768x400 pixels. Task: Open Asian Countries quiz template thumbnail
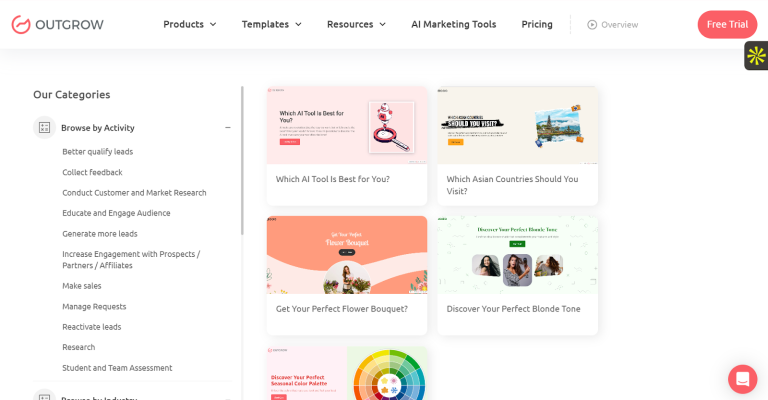517,126
